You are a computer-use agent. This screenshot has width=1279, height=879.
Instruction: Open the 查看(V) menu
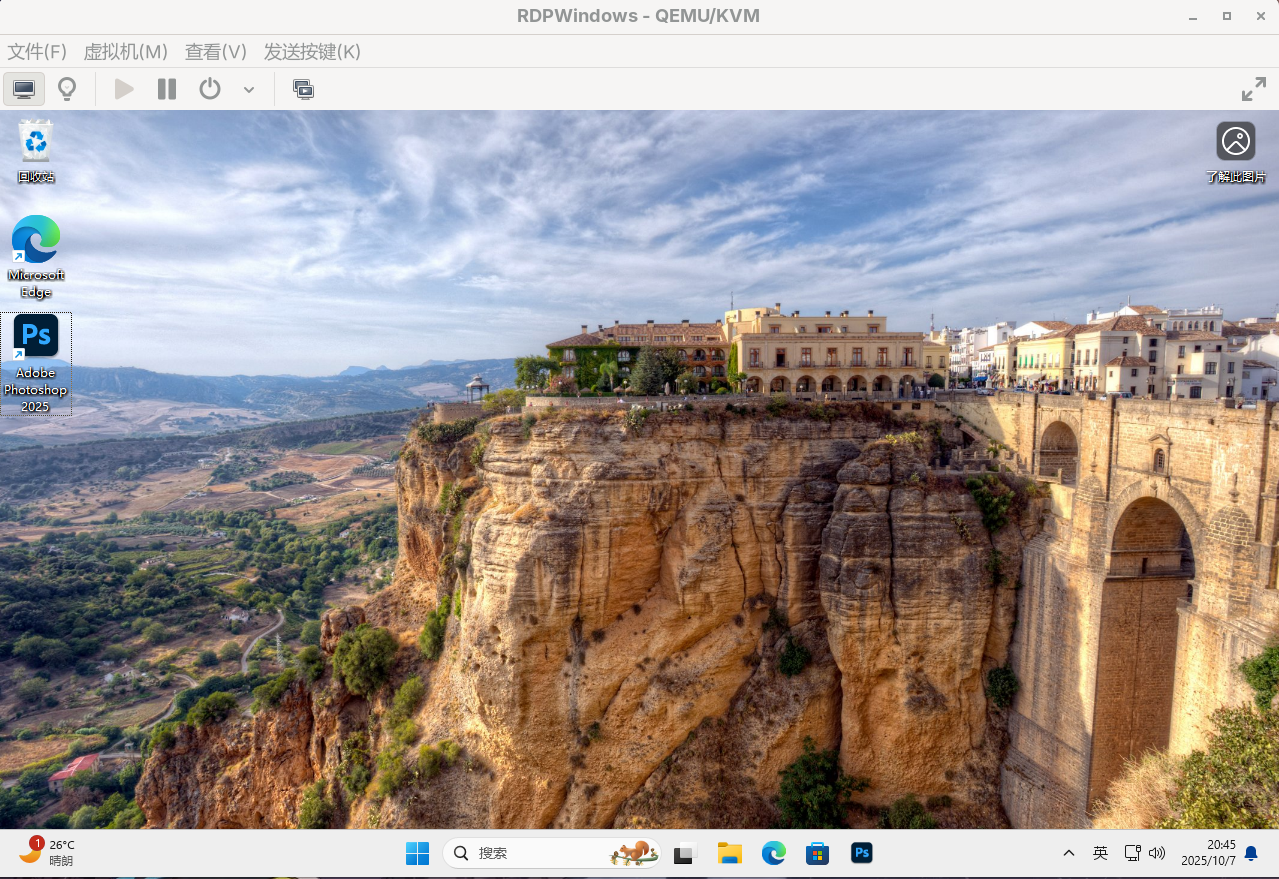point(215,52)
